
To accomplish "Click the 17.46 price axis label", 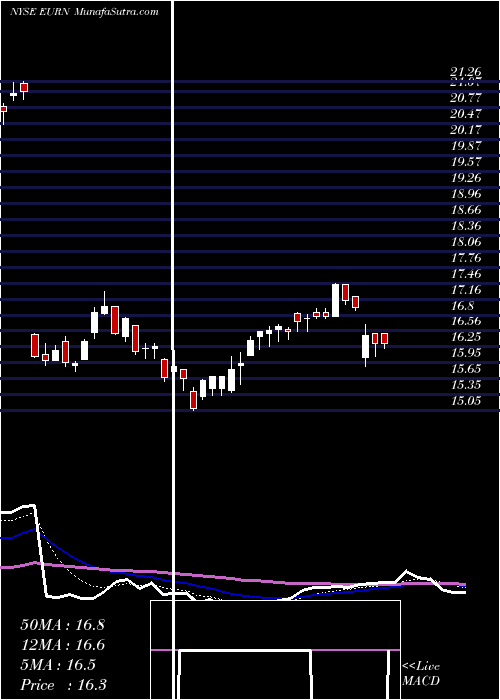I will [x=466, y=274].
